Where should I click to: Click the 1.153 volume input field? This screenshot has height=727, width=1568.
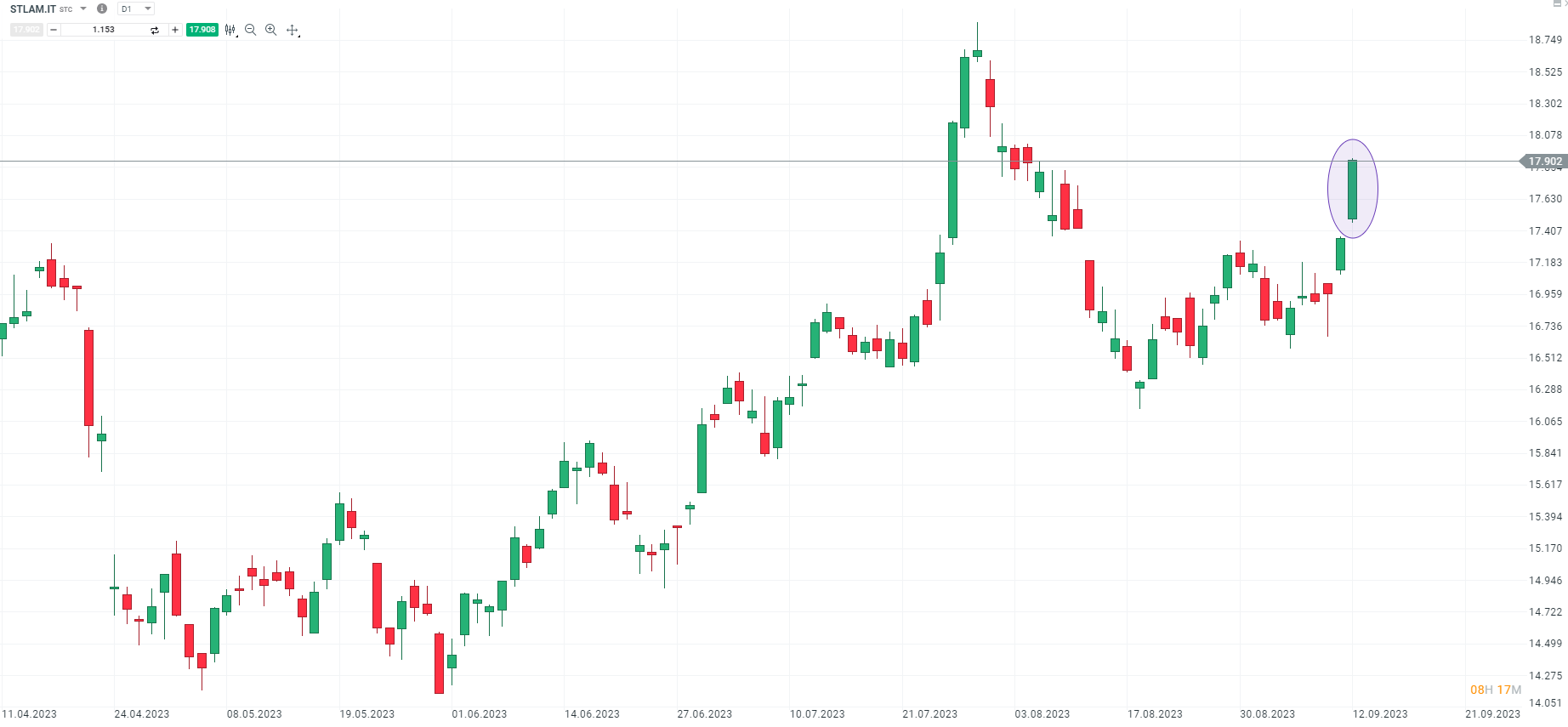coord(104,30)
